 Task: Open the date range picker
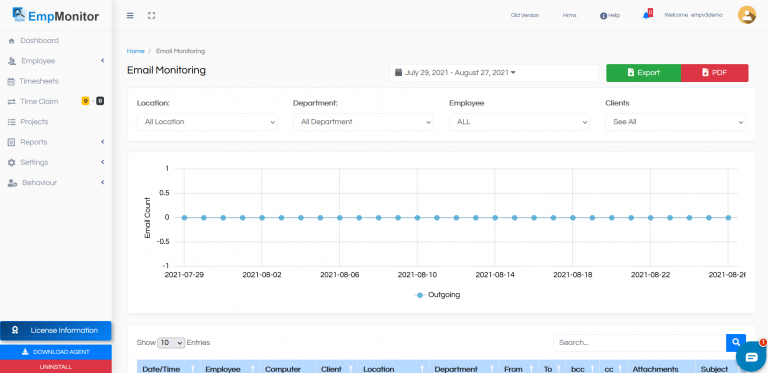tap(494, 73)
